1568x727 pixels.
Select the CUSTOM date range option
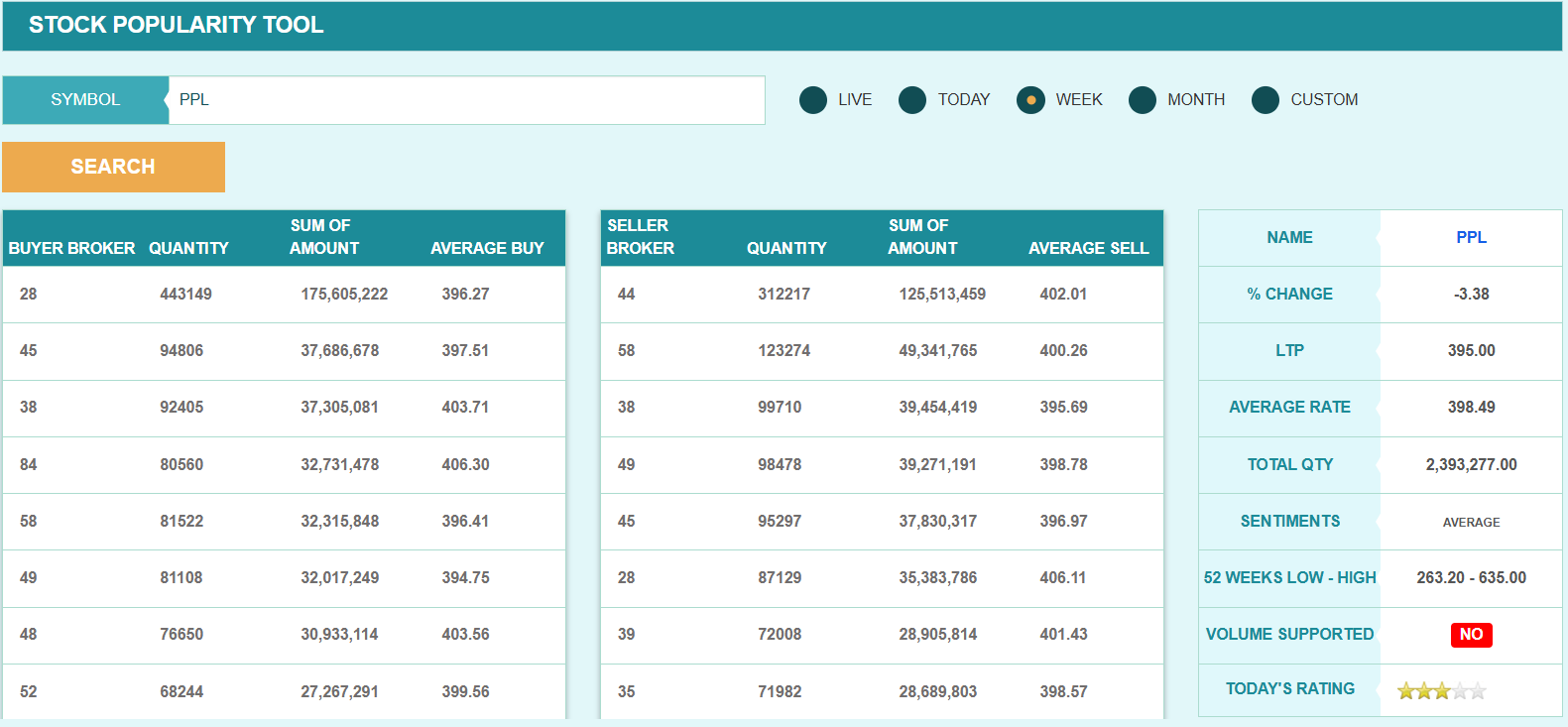pyautogui.click(x=1266, y=100)
